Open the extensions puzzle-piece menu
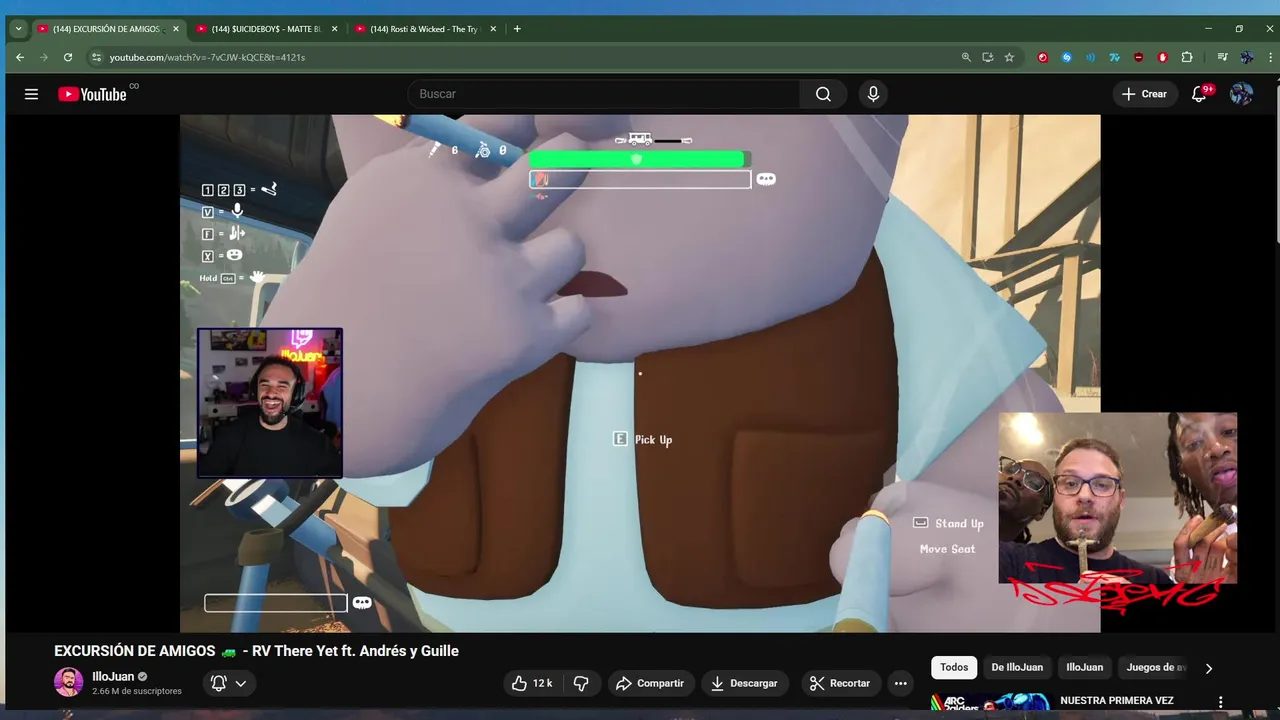 coord(1187,57)
